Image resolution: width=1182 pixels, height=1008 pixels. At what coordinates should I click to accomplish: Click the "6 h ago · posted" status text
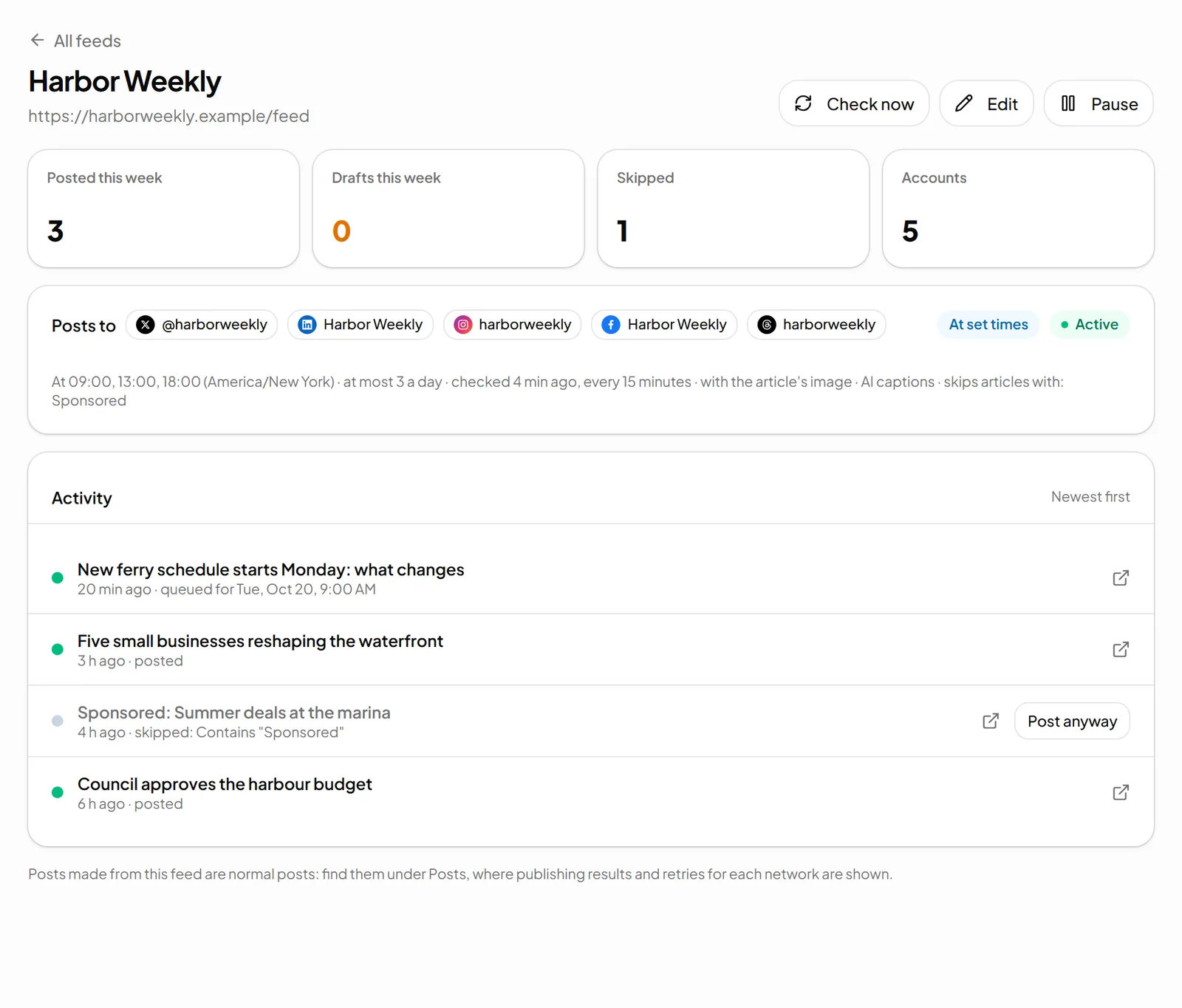click(x=130, y=804)
